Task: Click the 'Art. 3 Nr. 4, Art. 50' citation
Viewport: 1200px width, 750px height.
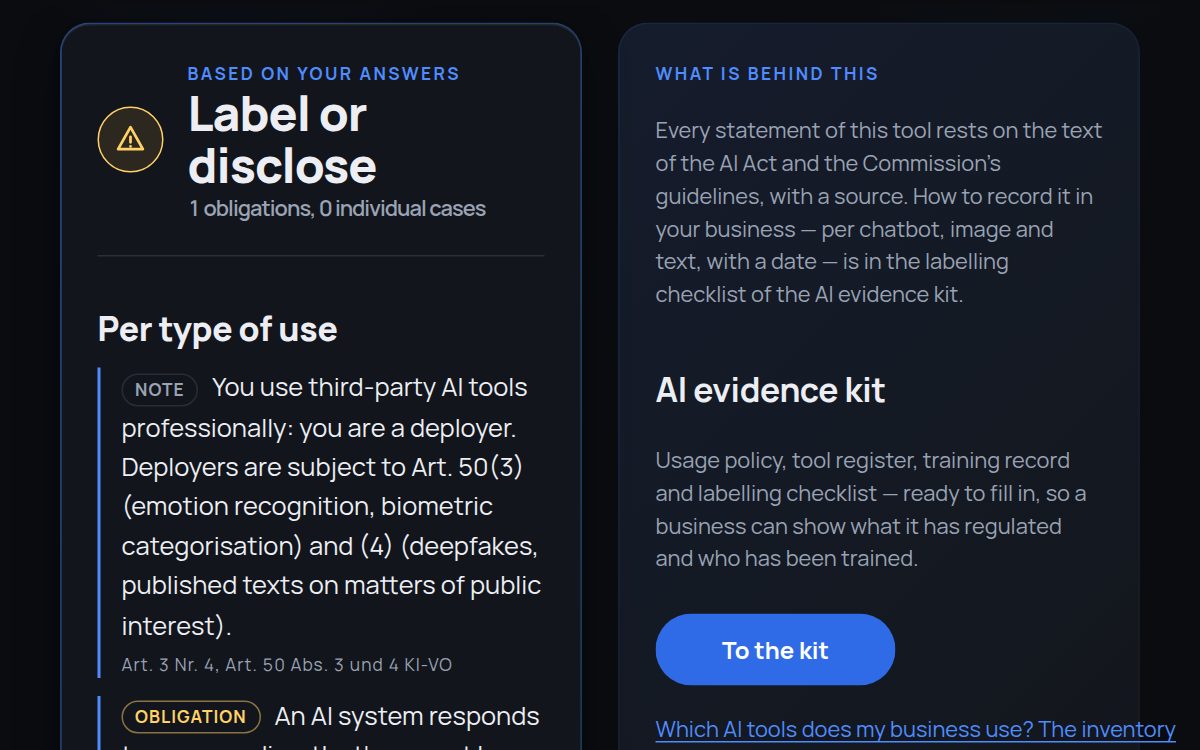Action: 287,664
